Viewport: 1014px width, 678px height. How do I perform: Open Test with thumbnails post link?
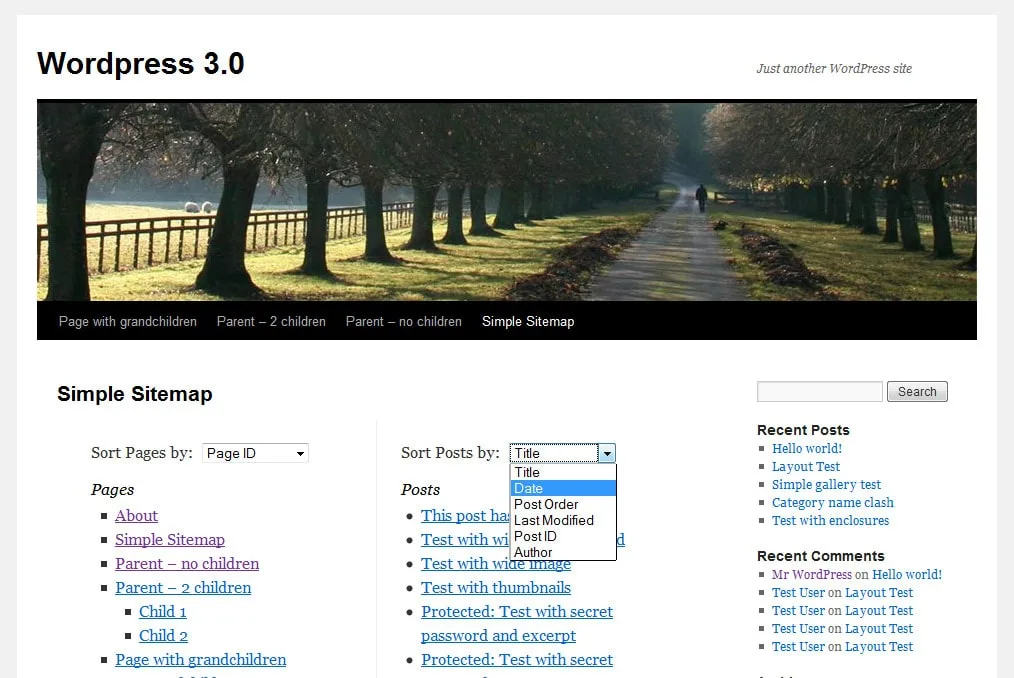(496, 587)
